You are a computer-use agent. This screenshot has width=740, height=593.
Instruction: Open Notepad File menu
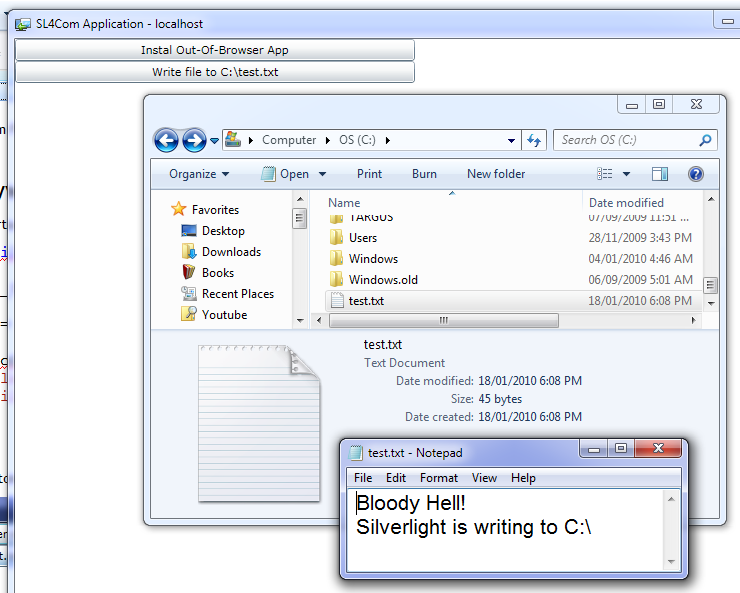pyautogui.click(x=363, y=478)
